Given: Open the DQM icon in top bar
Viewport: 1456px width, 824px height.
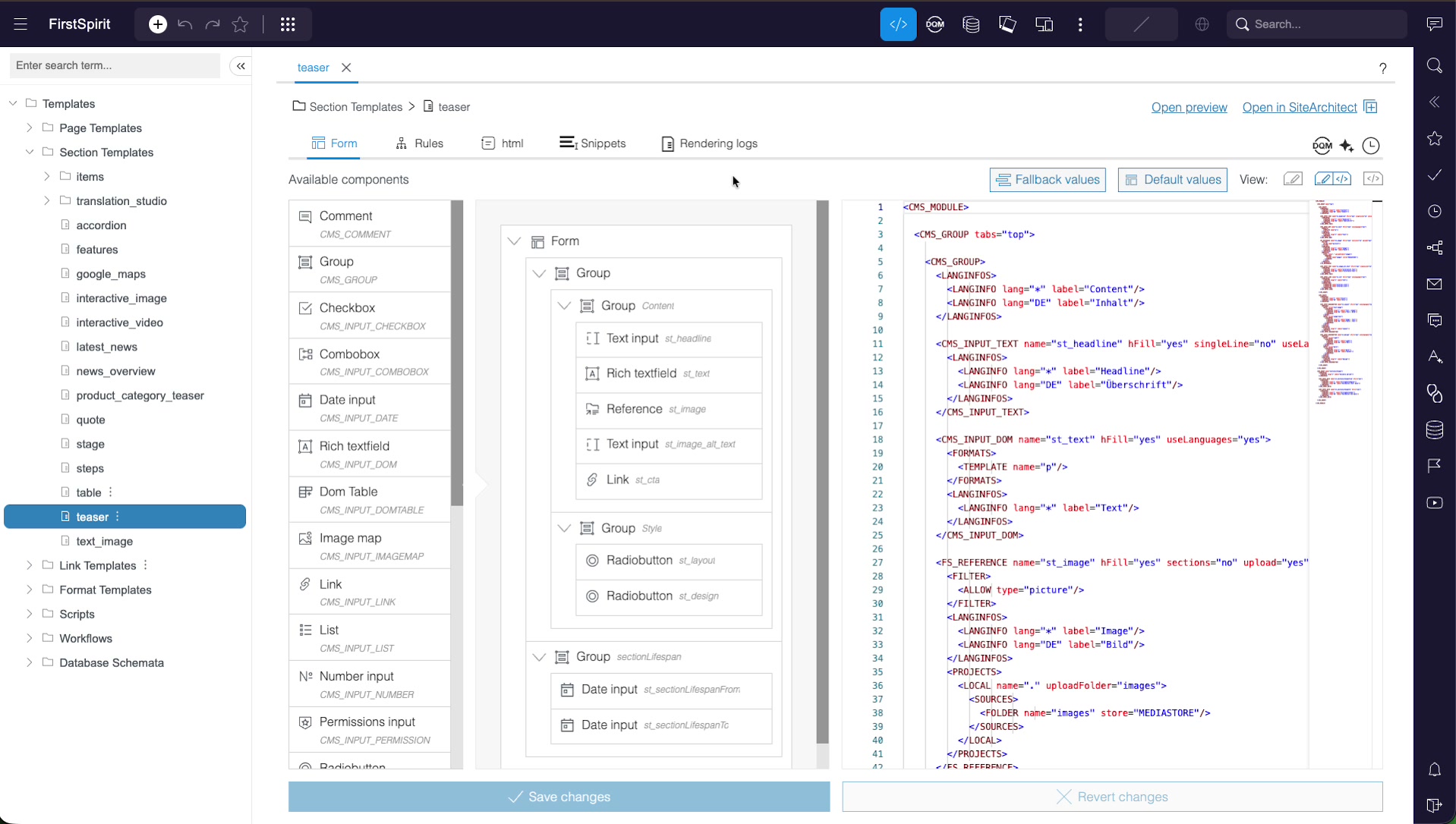Looking at the screenshot, I should [x=935, y=24].
